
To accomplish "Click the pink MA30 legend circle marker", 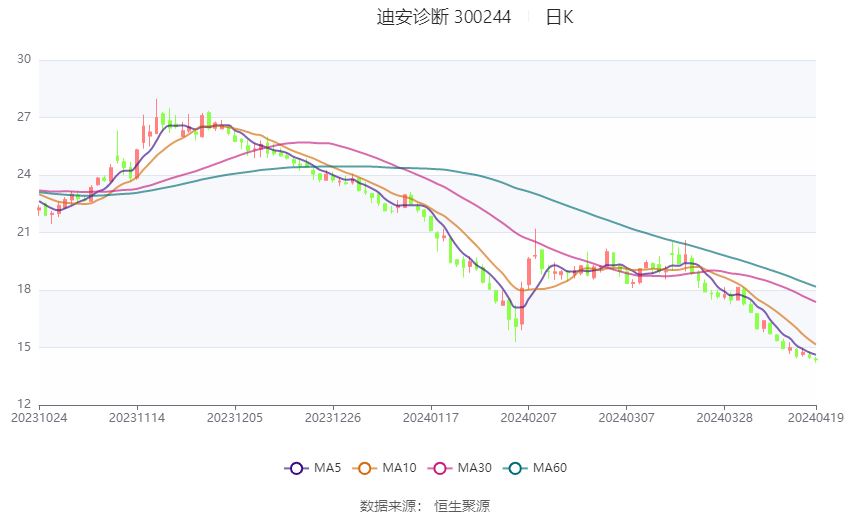I will (x=438, y=468).
